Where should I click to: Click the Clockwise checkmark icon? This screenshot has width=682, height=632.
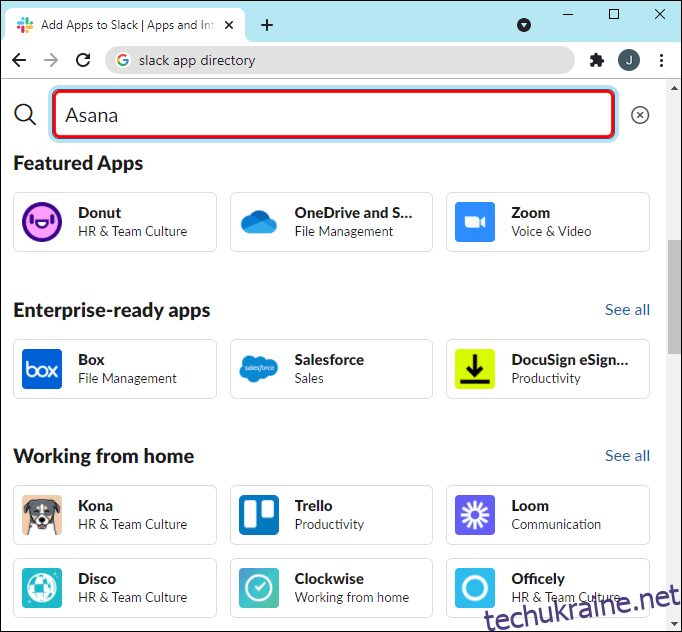[259, 588]
